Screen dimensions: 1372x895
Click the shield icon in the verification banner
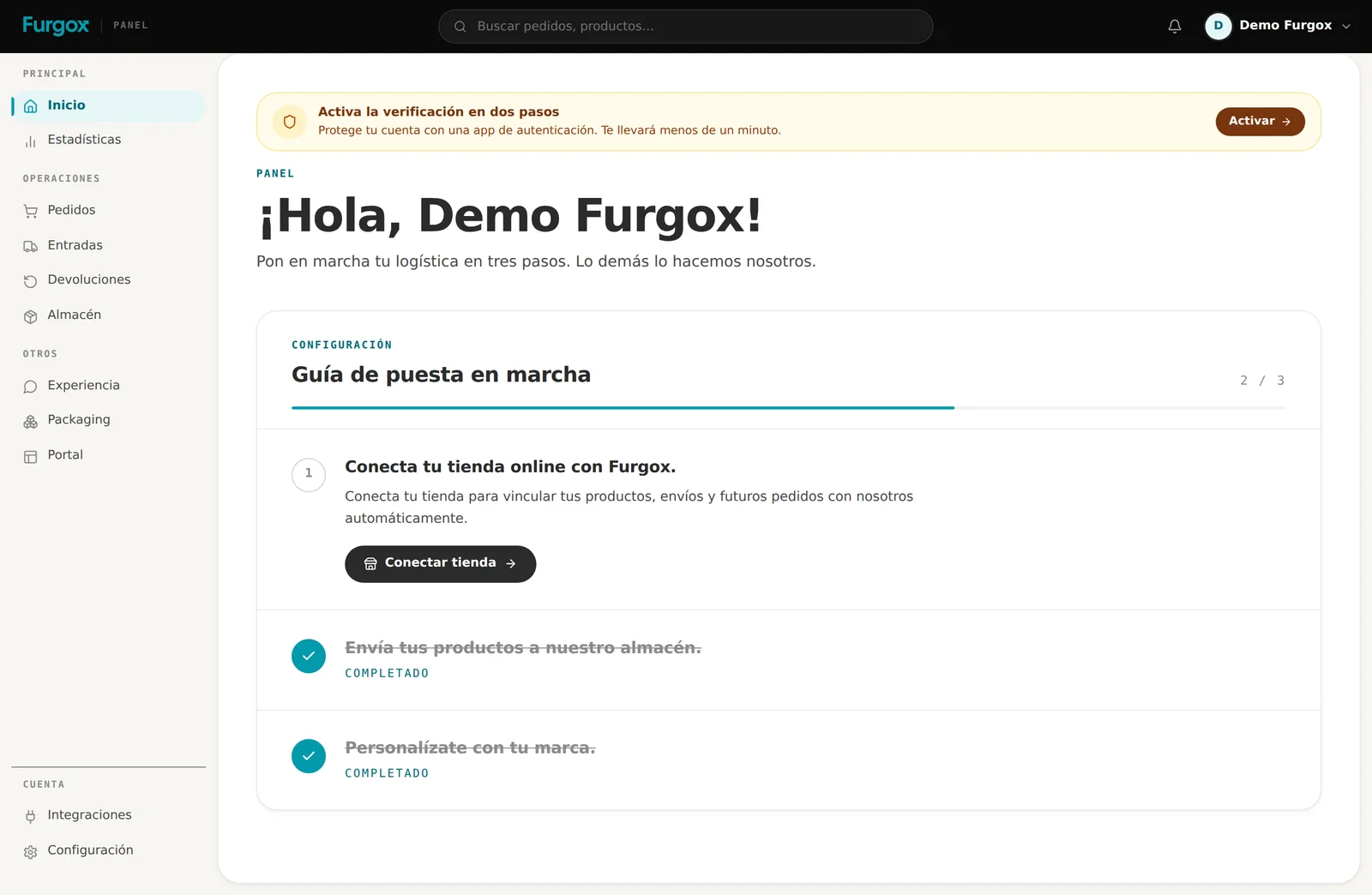tap(290, 122)
